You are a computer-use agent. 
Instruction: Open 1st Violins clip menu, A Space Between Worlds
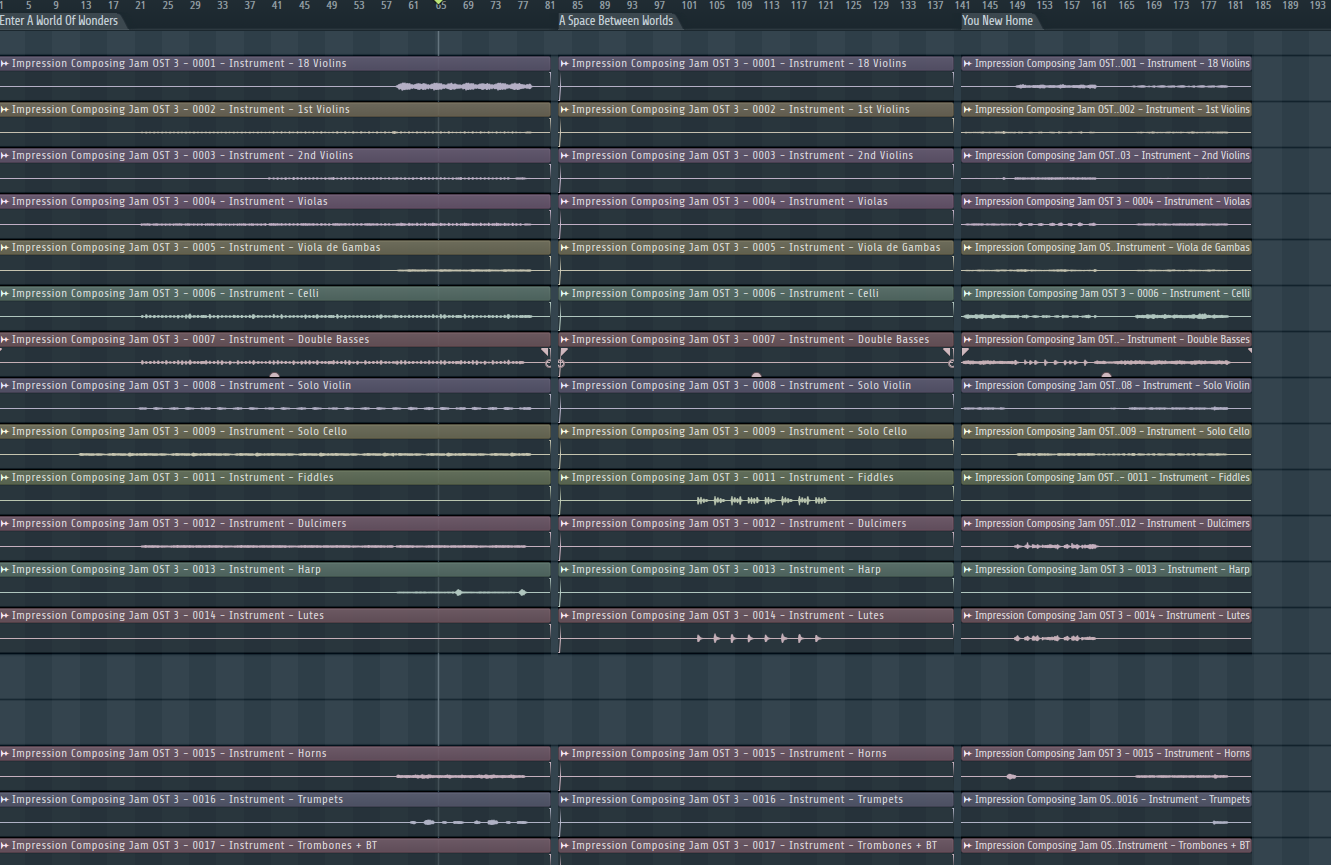coord(565,110)
